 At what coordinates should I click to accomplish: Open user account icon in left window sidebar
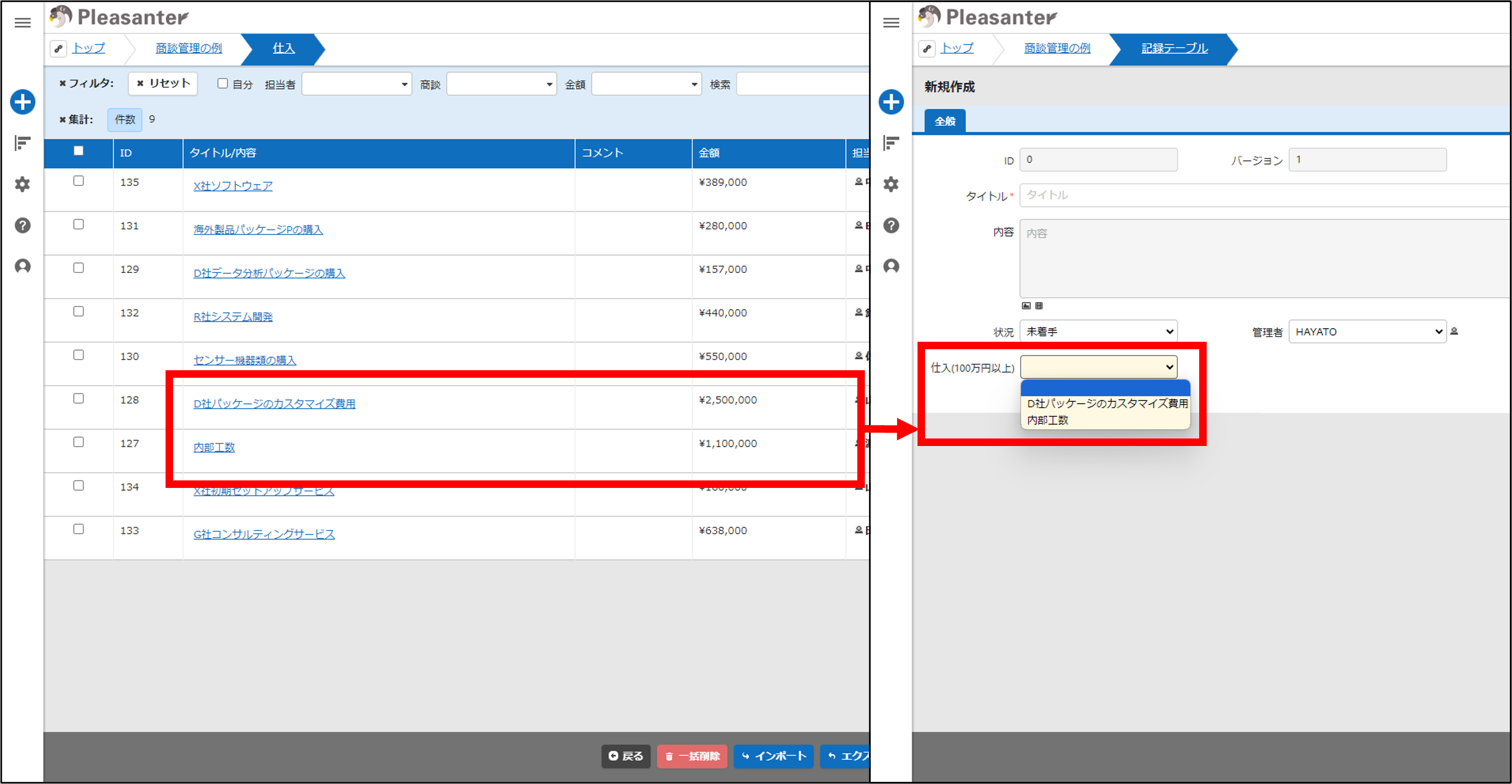pos(22,267)
